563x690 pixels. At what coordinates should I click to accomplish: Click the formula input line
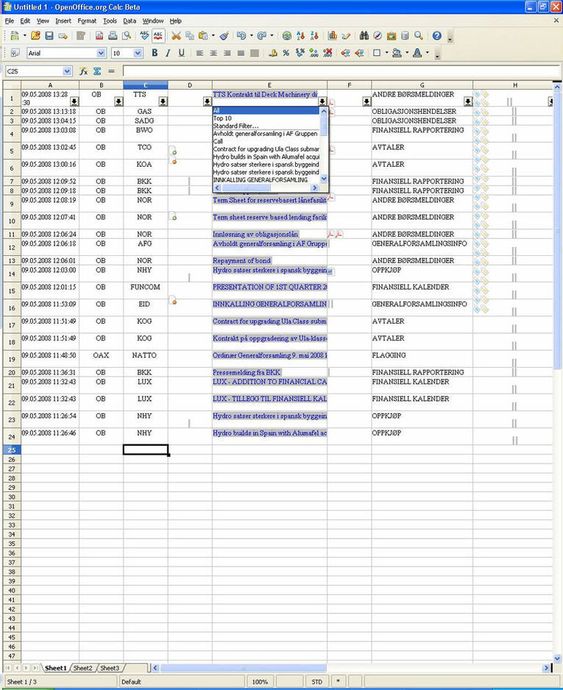point(341,71)
